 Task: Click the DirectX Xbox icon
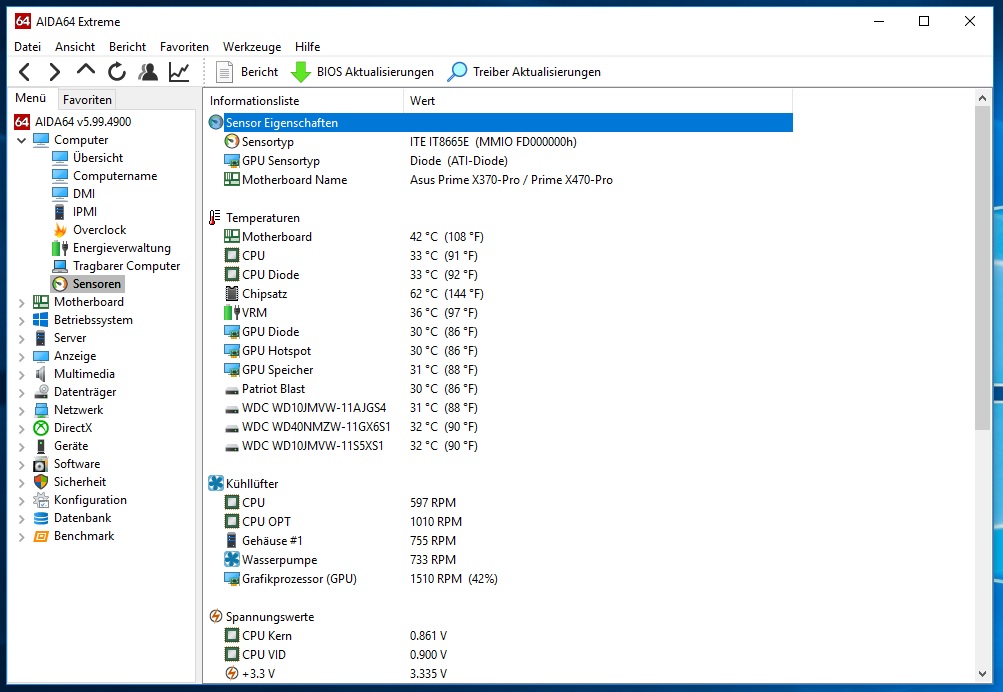[x=41, y=428]
